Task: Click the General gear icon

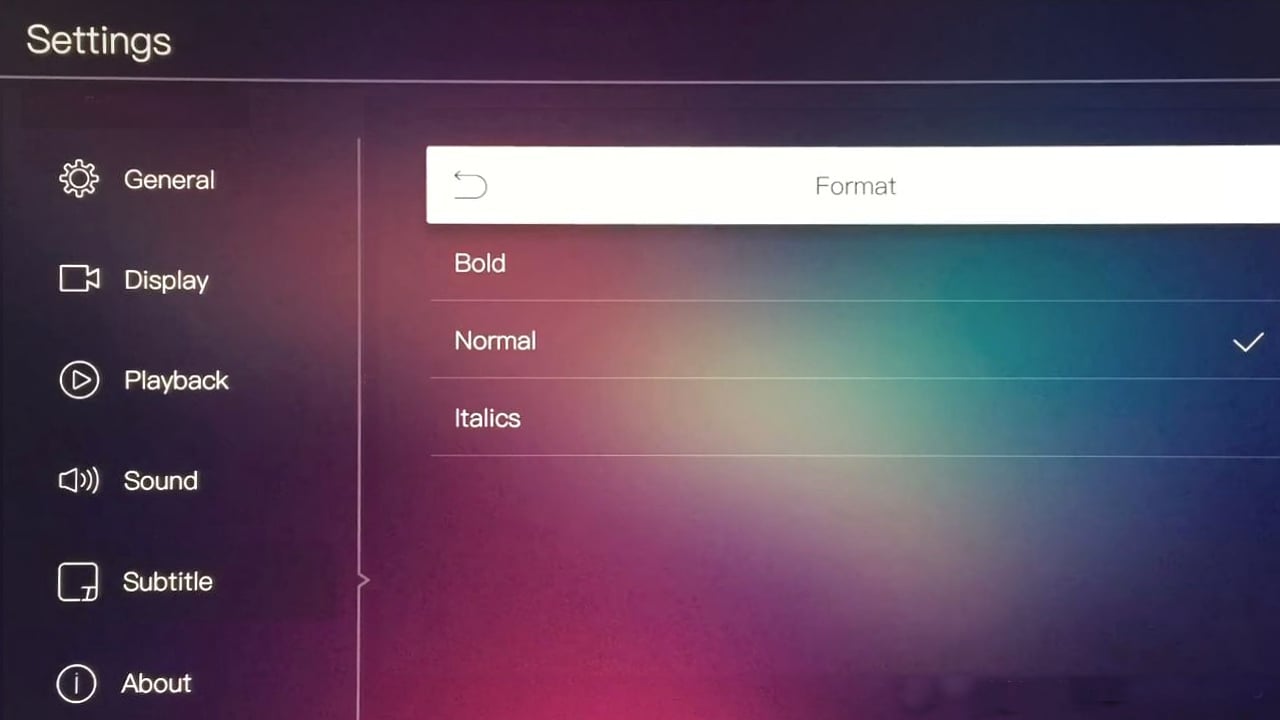Action: [x=79, y=179]
